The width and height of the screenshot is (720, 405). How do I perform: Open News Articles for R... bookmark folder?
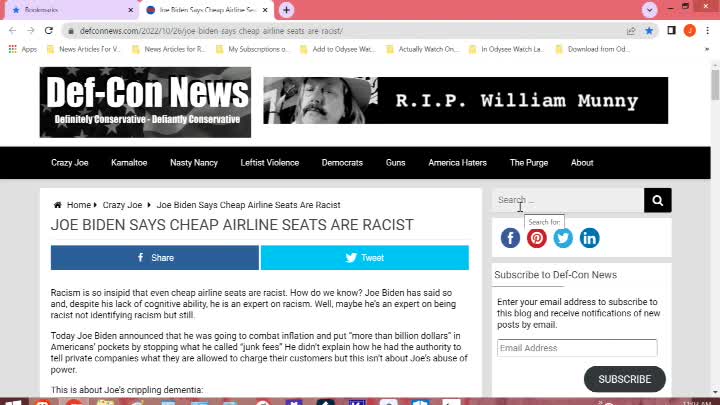pos(169,49)
